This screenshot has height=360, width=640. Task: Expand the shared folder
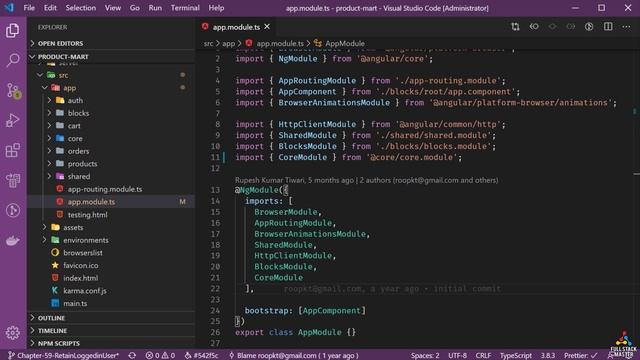pos(49,176)
